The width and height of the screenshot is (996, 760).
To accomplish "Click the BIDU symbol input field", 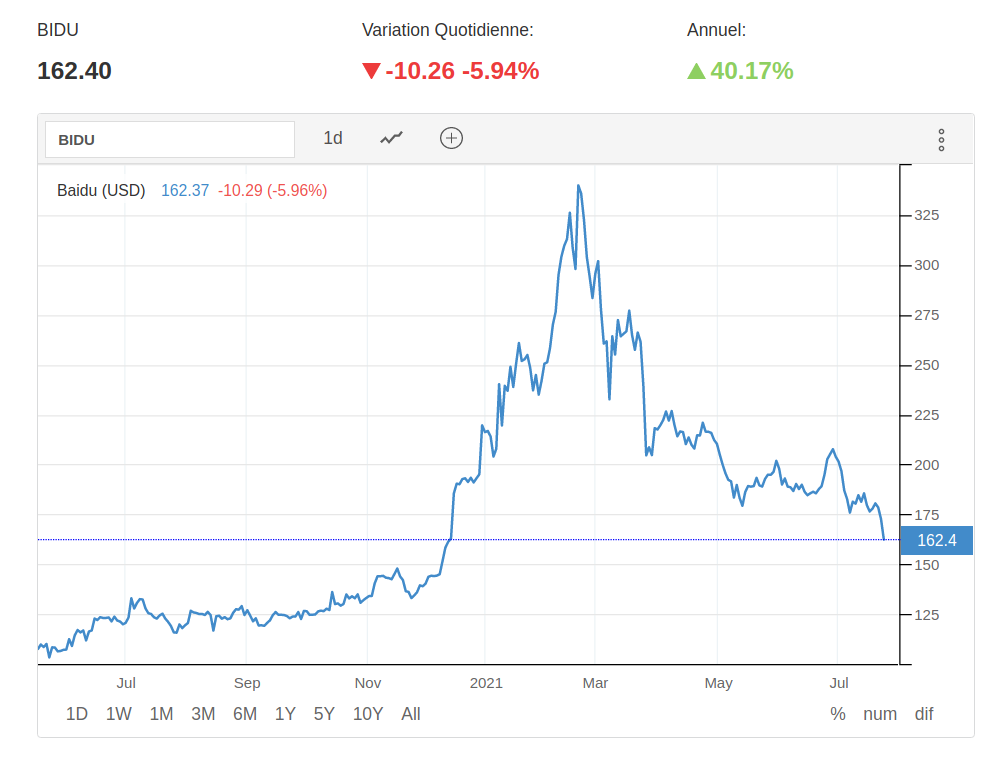I will pyautogui.click(x=170, y=139).
